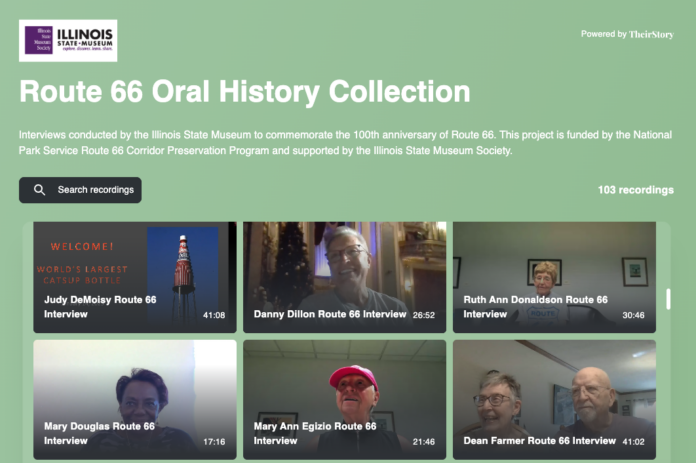Click the 30:46 duration on Ruth Ann Donaldson card
The image size is (696, 463).
(x=633, y=315)
